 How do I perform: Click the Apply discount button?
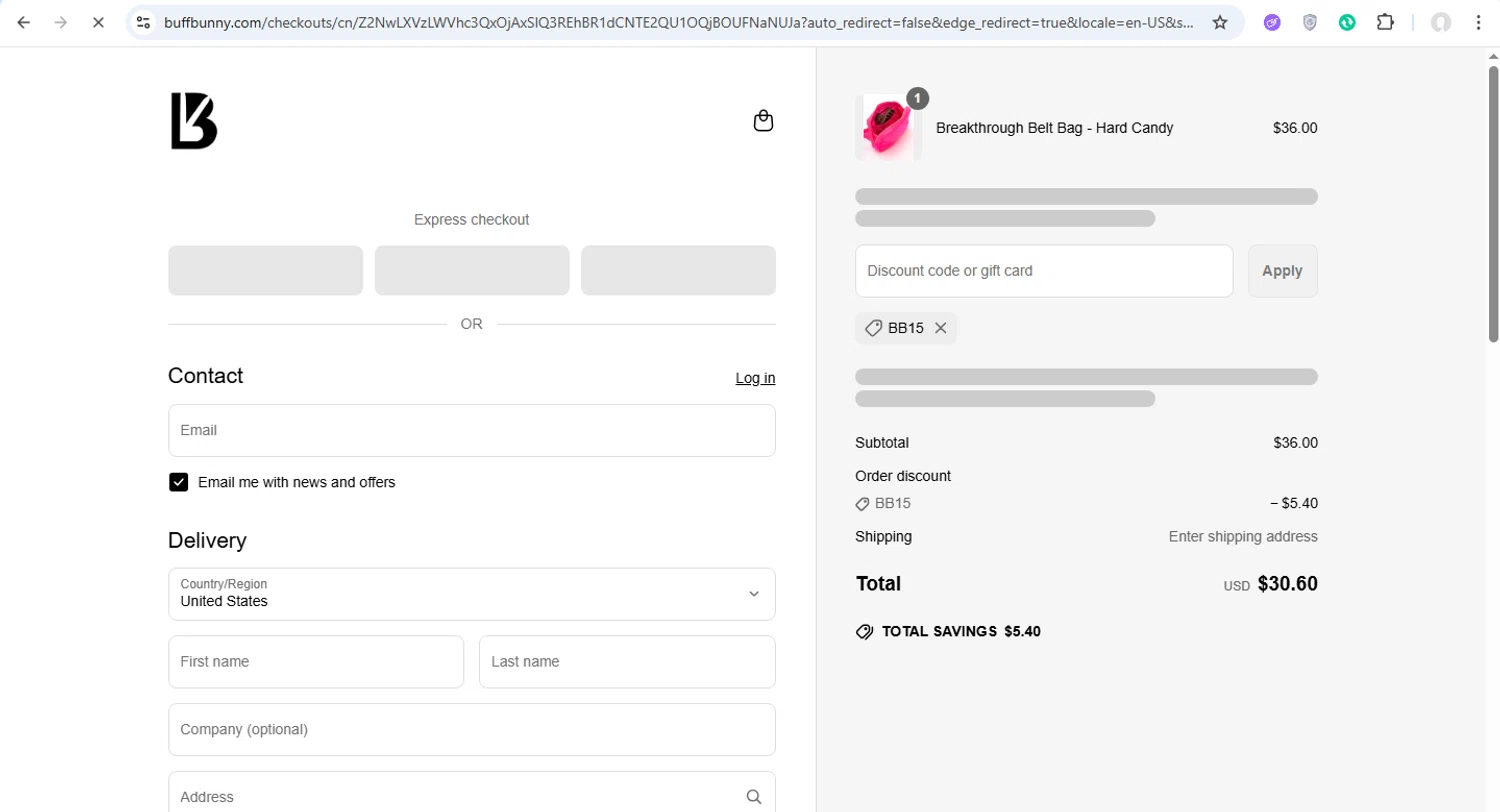click(1282, 271)
